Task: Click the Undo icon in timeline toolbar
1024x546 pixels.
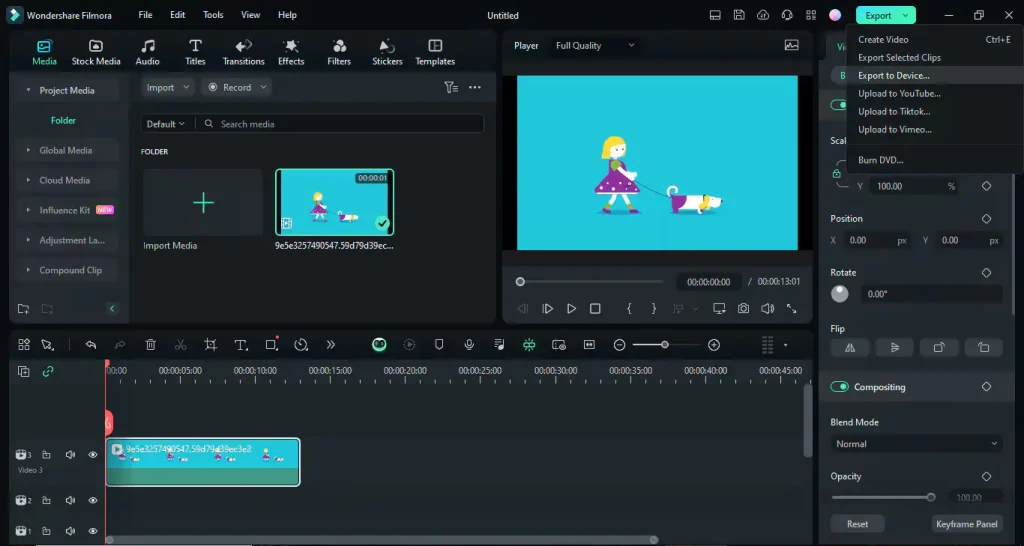Action: coord(91,345)
